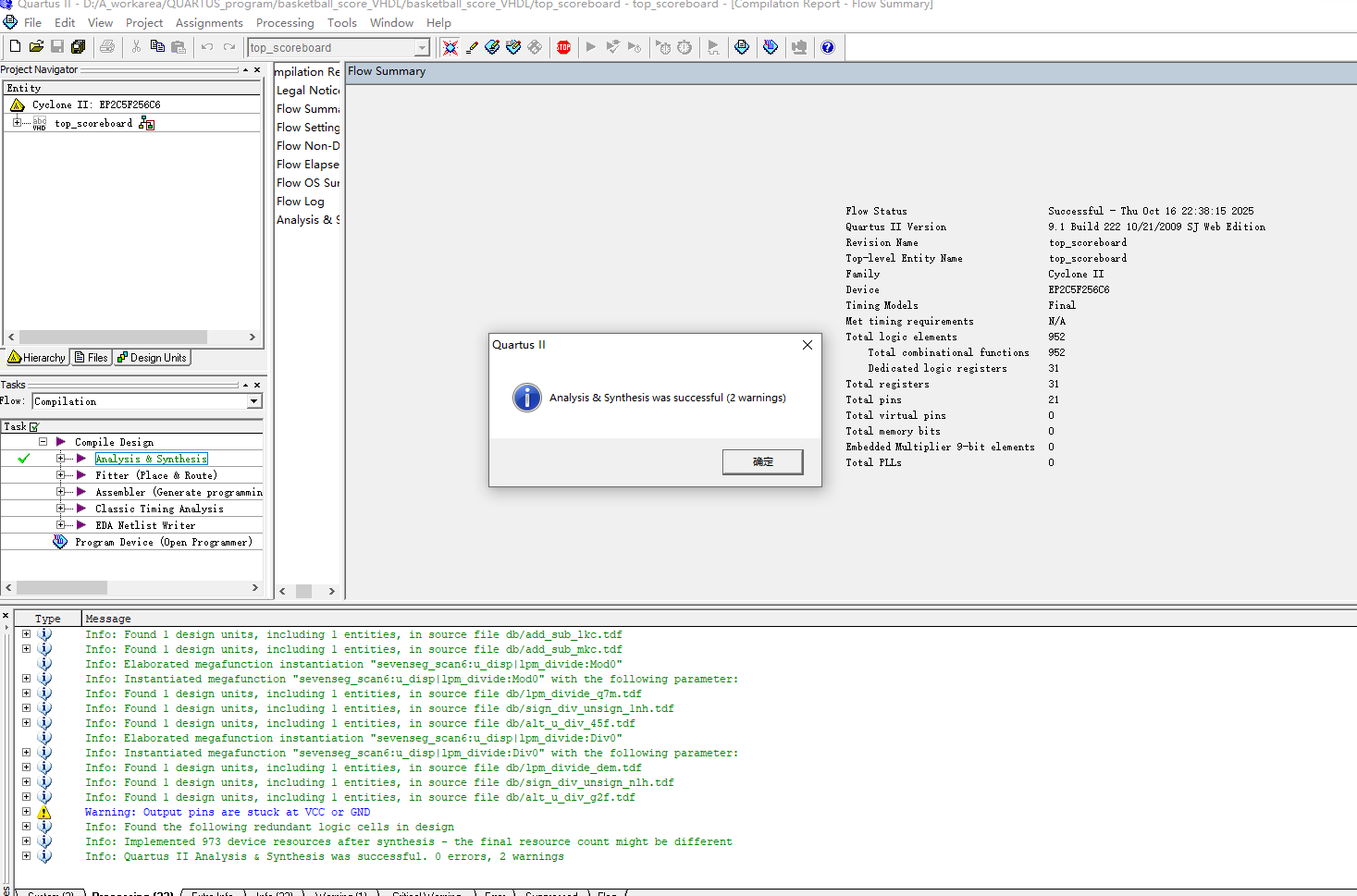Image resolution: width=1357 pixels, height=896 pixels.
Task: Click the Entity column header
Action: click(x=131, y=88)
